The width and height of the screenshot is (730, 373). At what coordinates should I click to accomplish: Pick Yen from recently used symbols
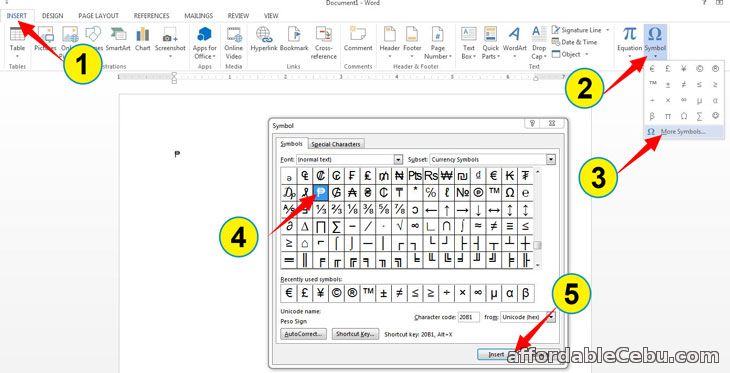point(320,293)
